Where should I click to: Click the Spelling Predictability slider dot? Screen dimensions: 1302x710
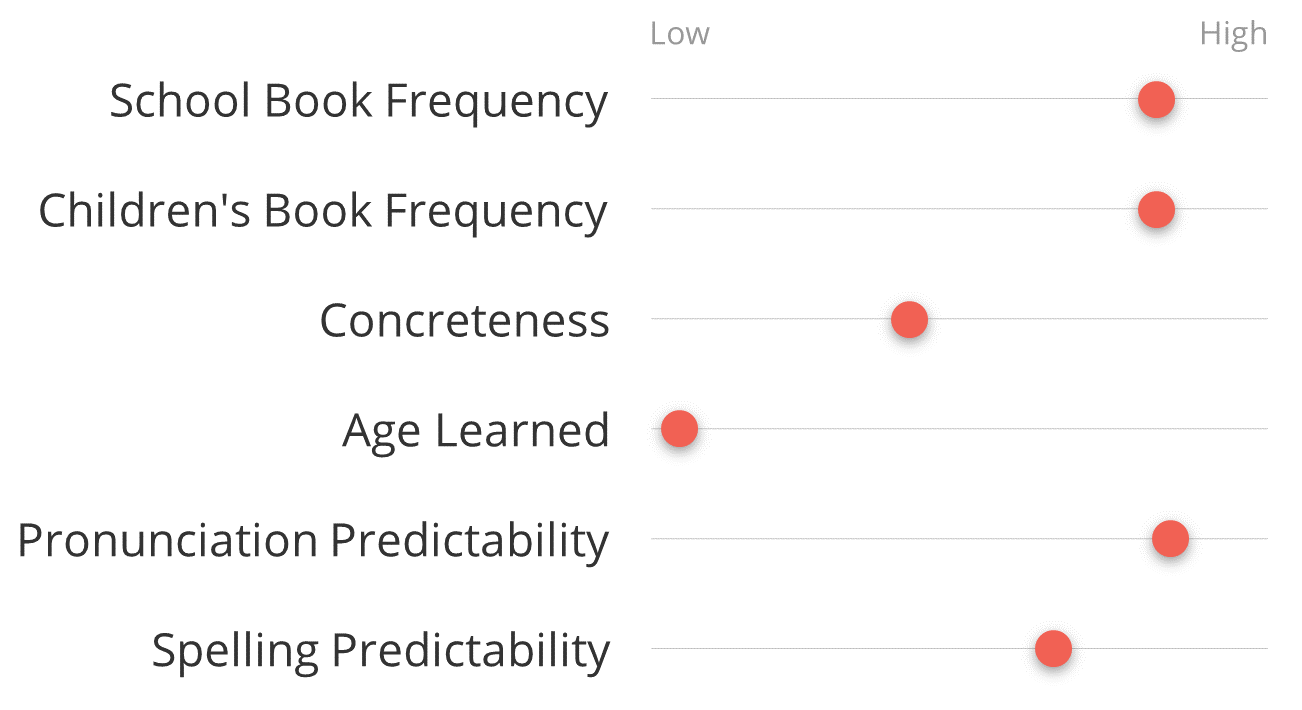click(1053, 649)
